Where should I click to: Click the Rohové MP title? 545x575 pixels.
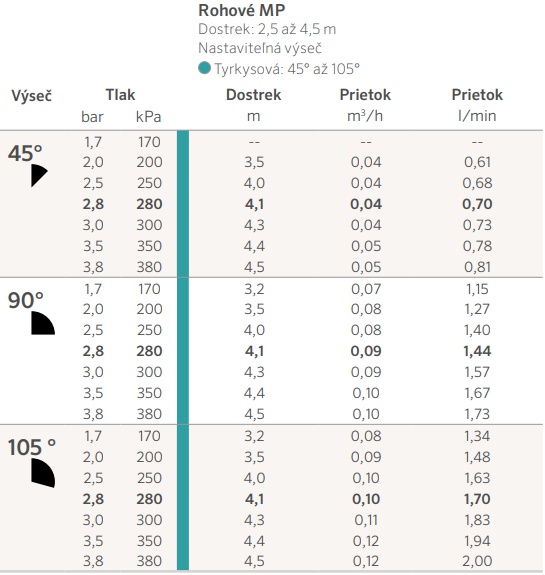click(242, 10)
